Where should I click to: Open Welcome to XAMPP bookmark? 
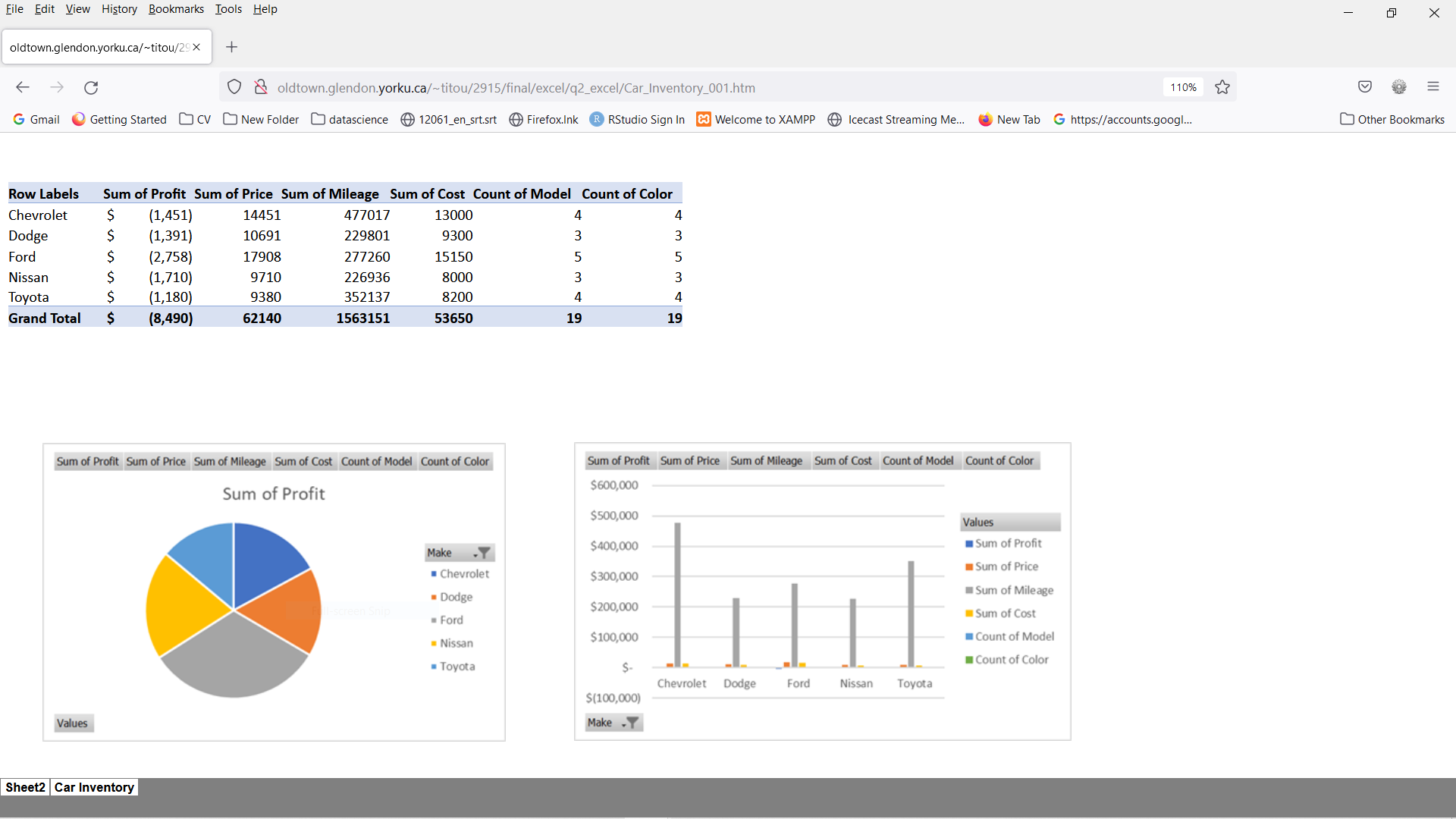(x=756, y=119)
